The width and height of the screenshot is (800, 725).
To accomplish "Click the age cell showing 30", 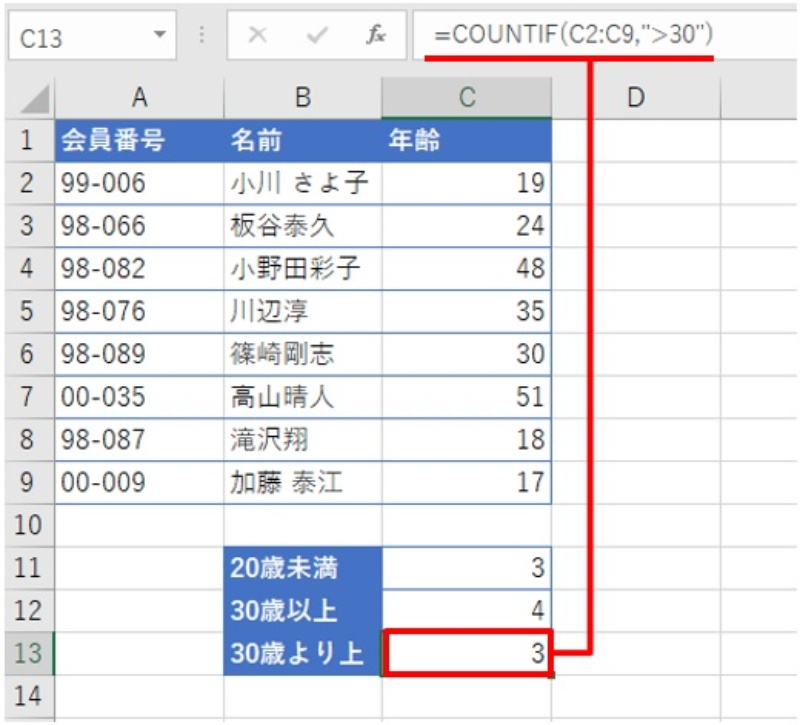I will click(466, 354).
